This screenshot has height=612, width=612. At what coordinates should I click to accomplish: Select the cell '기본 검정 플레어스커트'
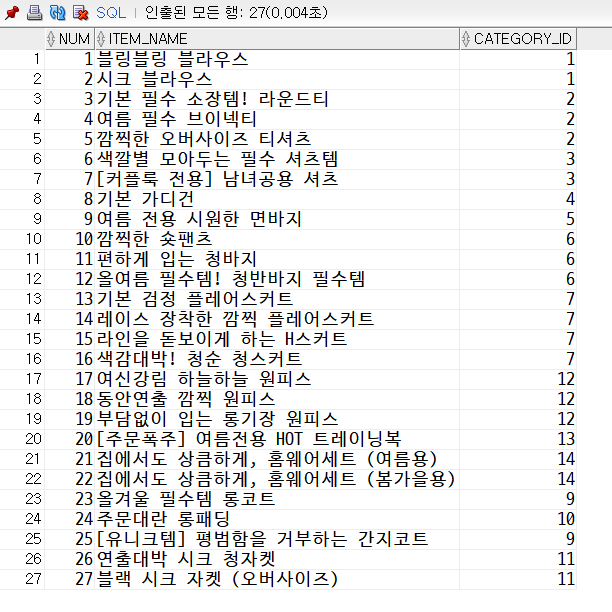pyautogui.click(x=277, y=299)
